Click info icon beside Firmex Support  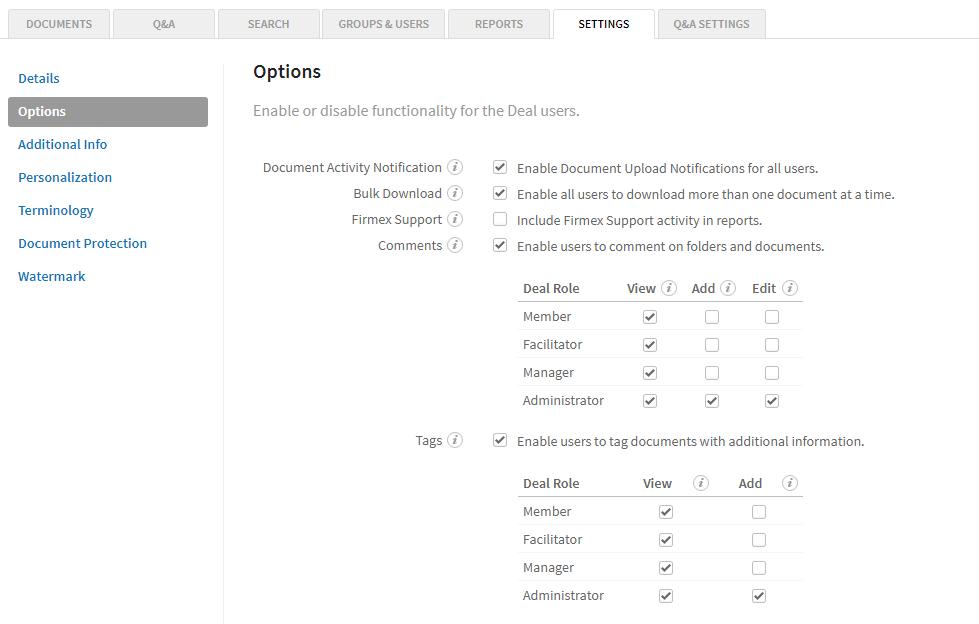point(455,219)
